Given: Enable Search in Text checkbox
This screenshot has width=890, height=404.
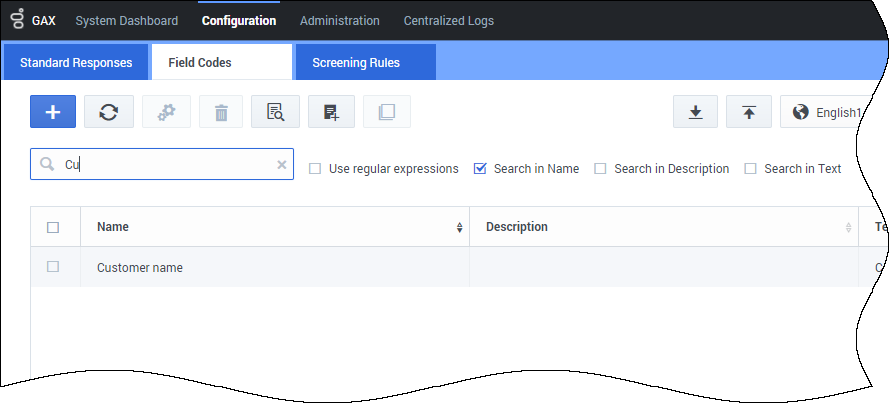Looking at the screenshot, I should (750, 169).
